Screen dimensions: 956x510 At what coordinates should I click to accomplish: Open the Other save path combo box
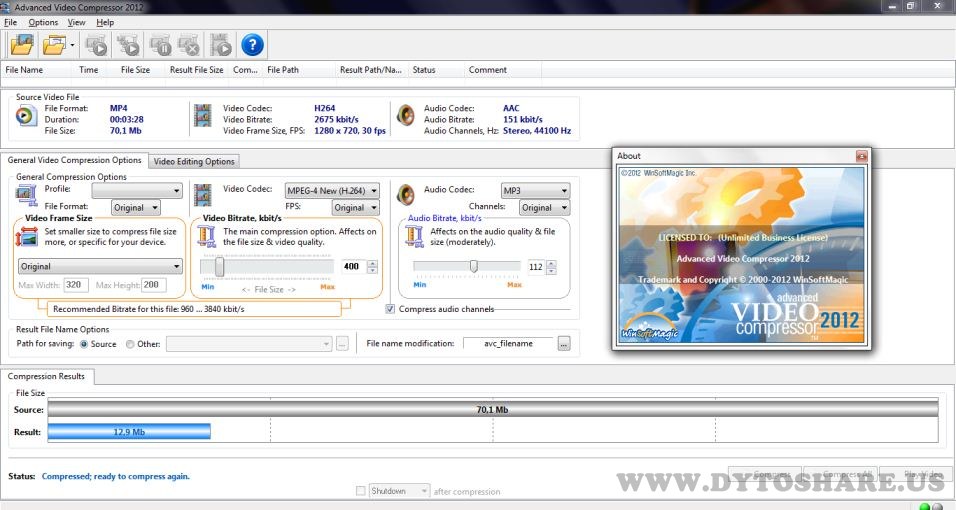click(249, 344)
